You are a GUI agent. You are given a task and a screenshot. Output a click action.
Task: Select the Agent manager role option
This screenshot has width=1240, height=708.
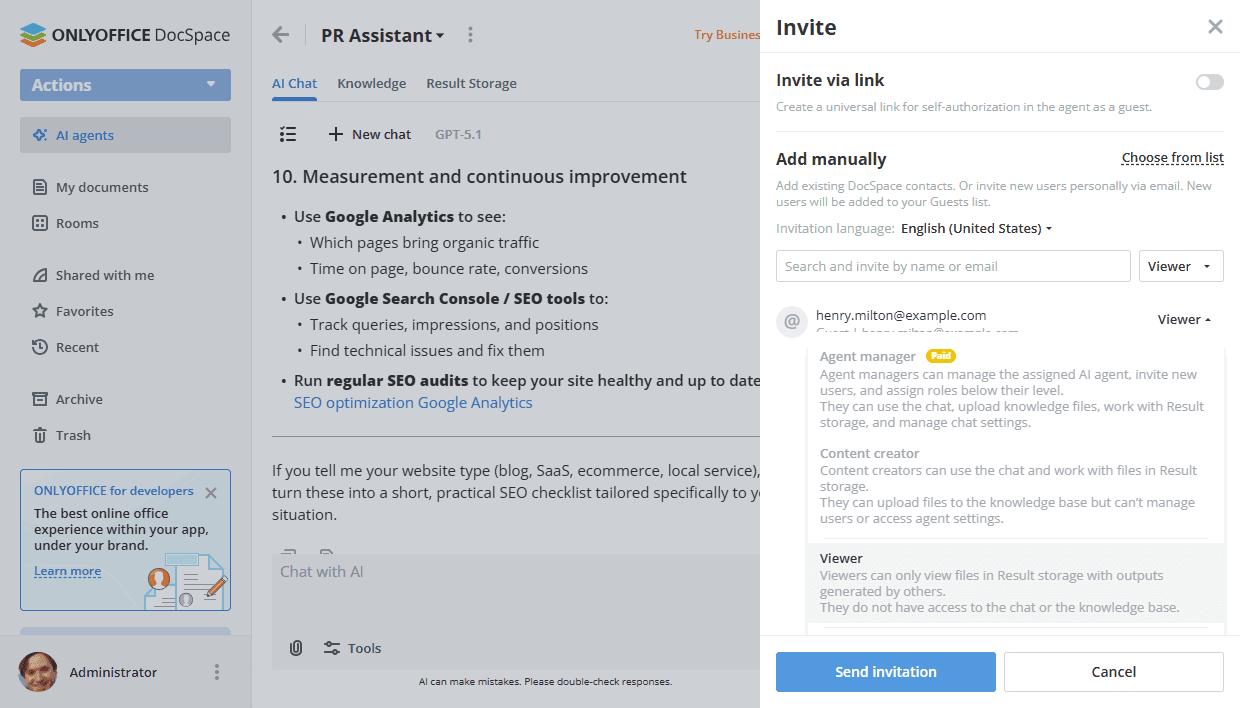click(x=868, y=356)
